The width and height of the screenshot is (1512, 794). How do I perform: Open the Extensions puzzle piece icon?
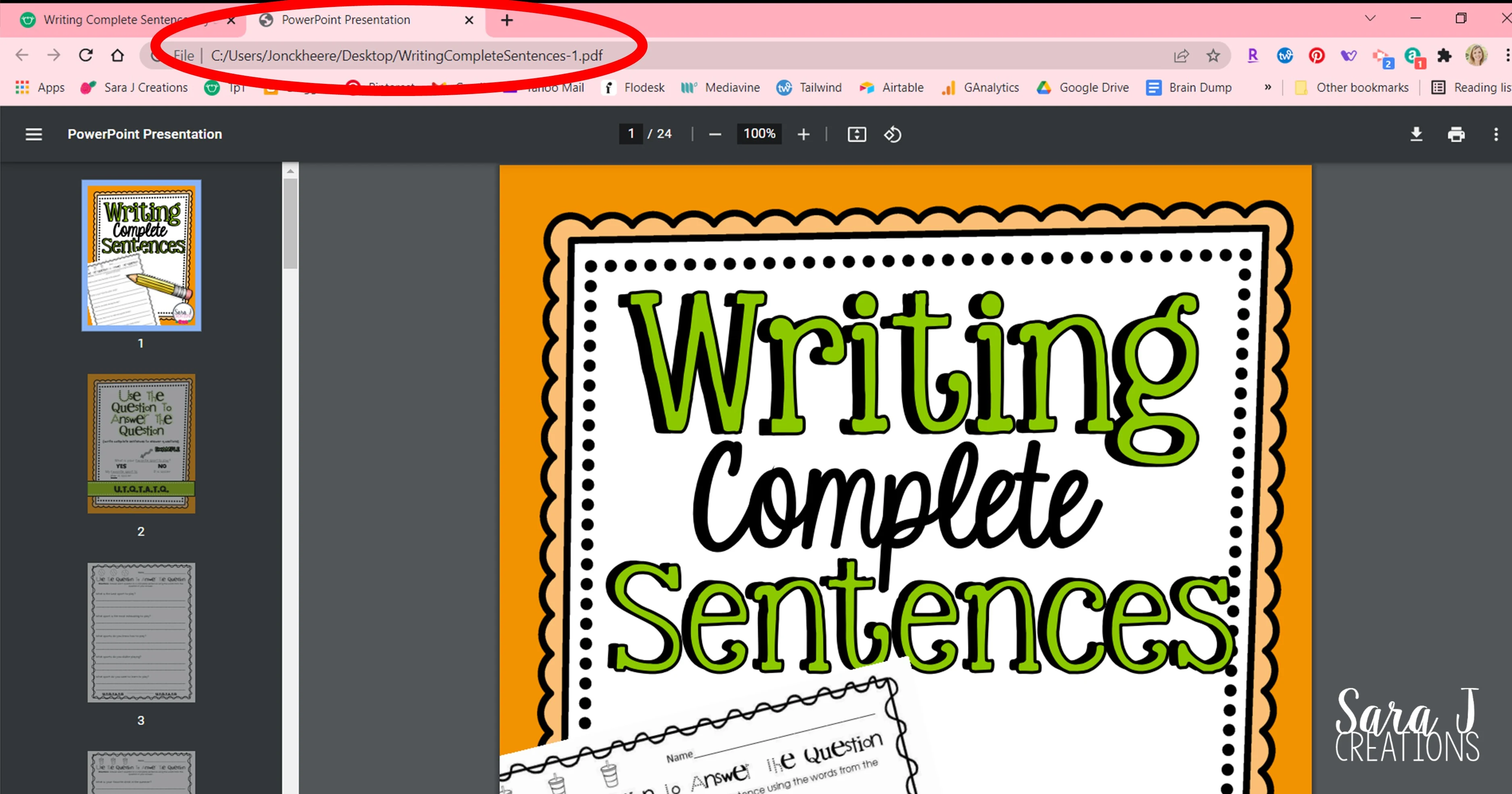[x=1445, y=56]
